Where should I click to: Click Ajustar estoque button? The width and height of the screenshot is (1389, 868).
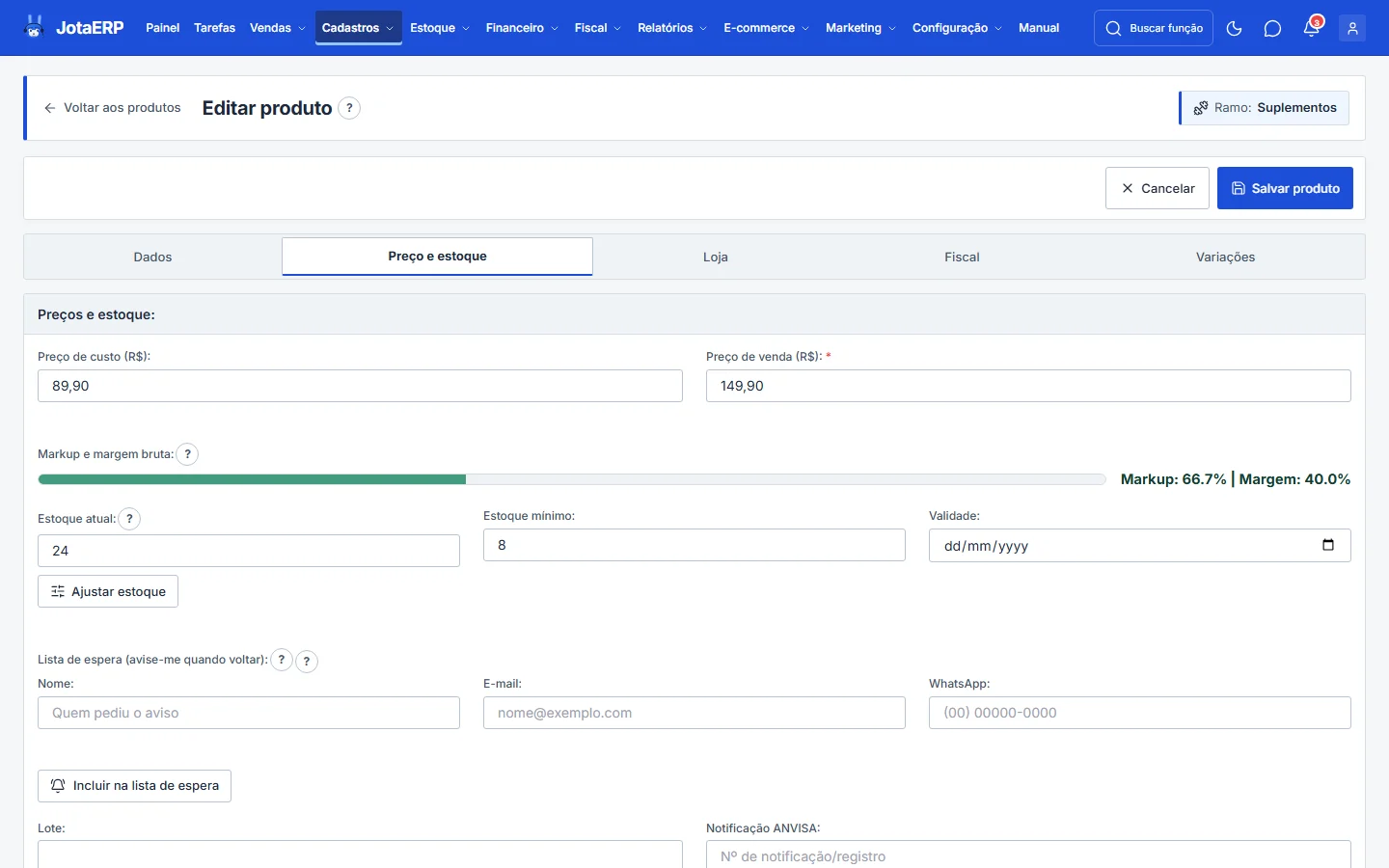coord(108,591)
